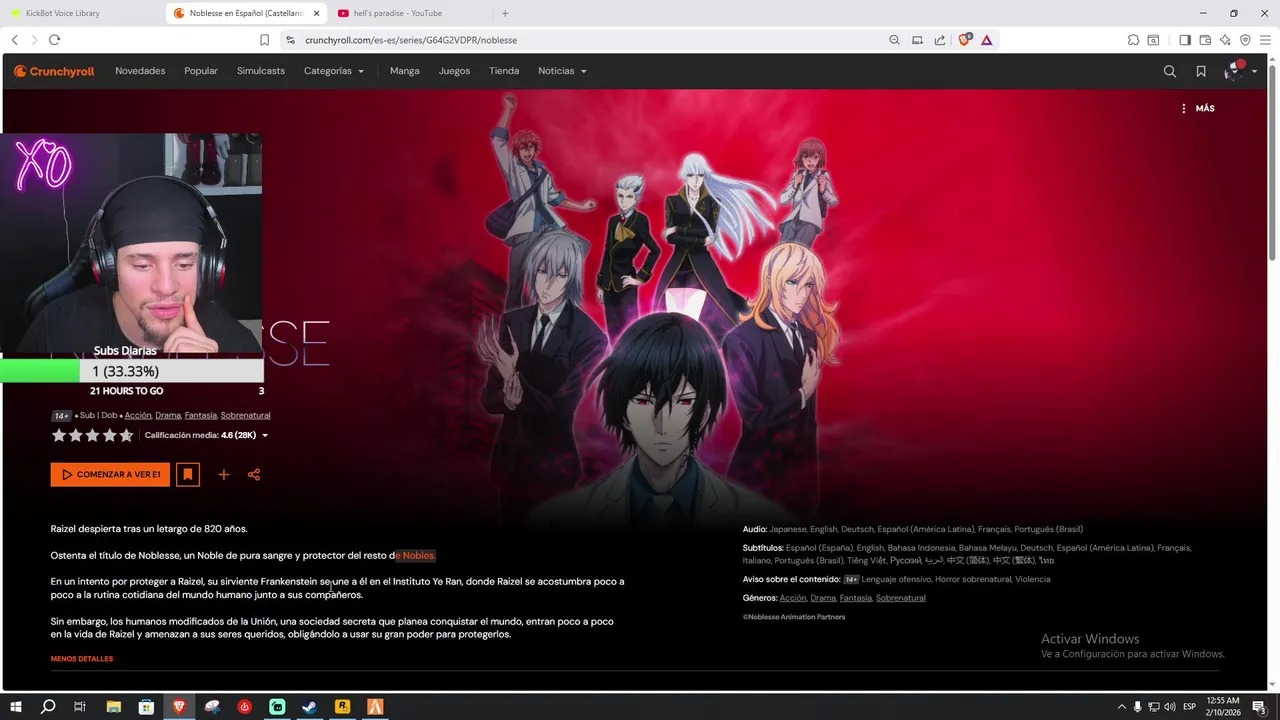The width and height of the screenshot is (1280, 720).
Task: Open browser extensions puzzle icon
Action: pos(1133,40)
